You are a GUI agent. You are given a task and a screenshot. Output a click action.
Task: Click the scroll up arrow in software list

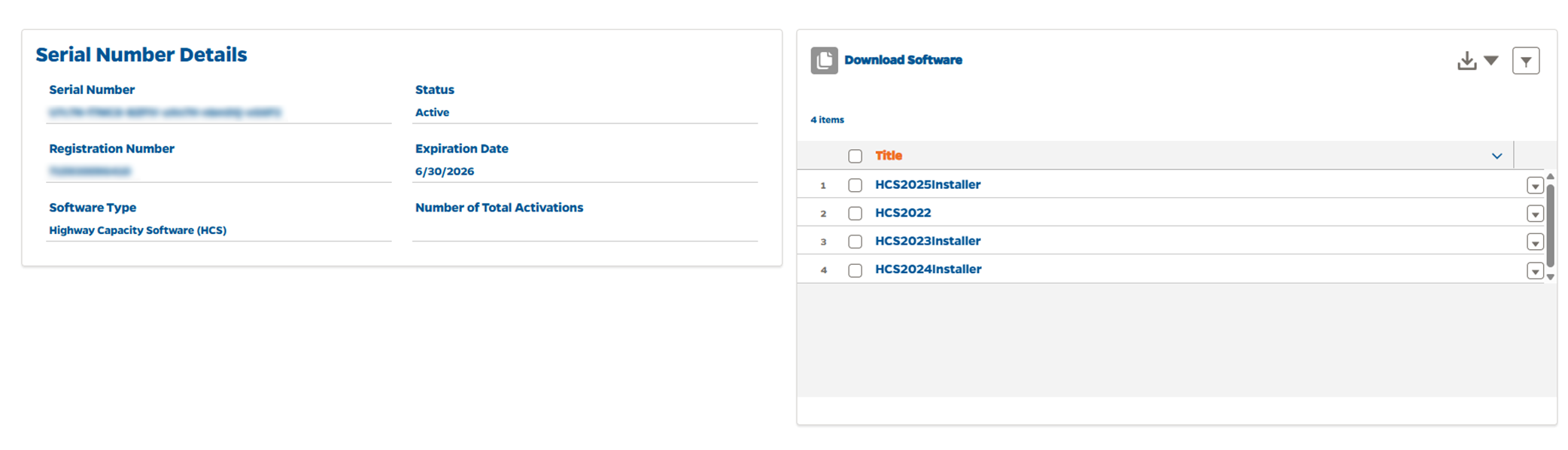point(1550,176)
